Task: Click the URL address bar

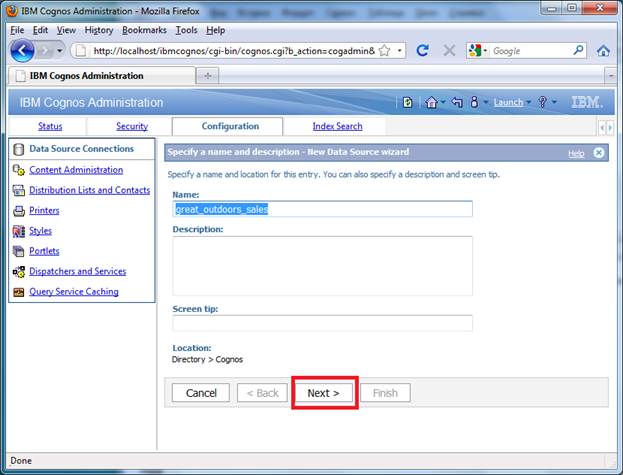Action: (234, 51)
